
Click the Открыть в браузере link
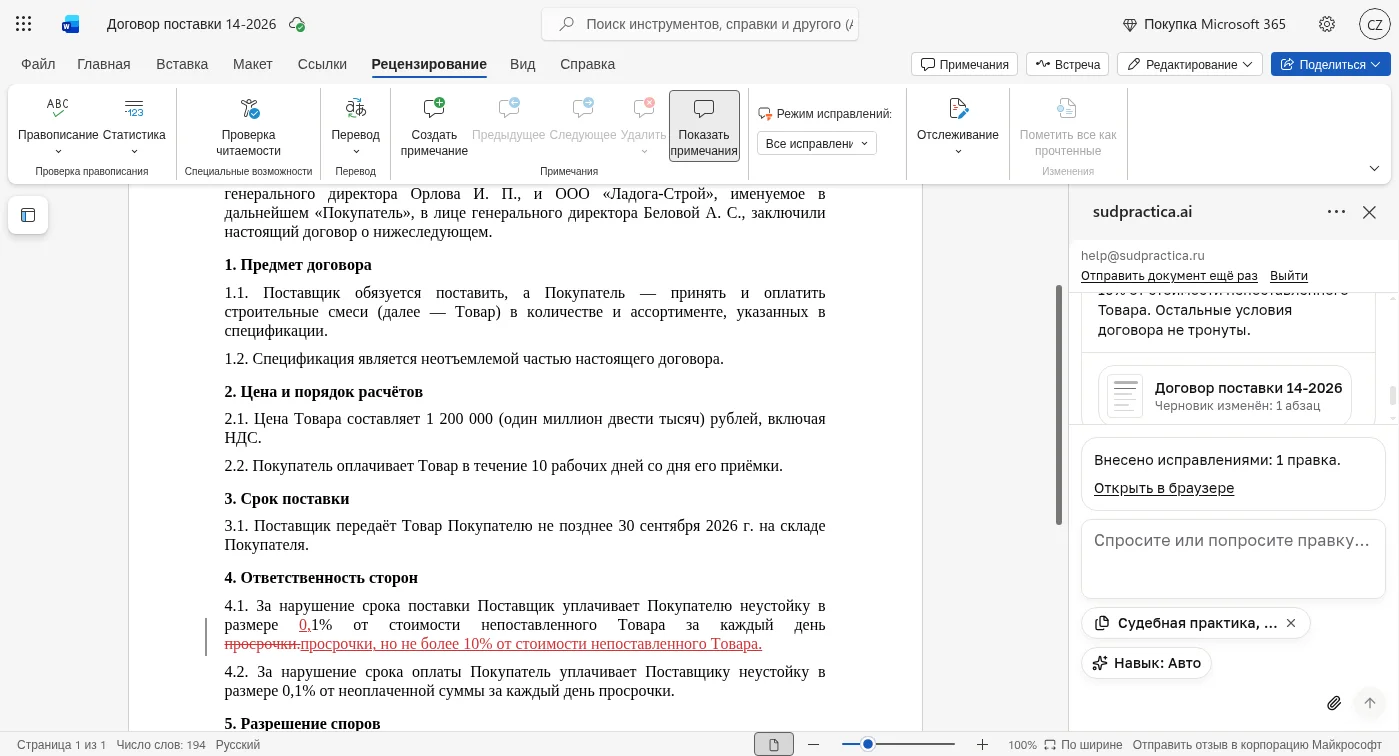1164,488
